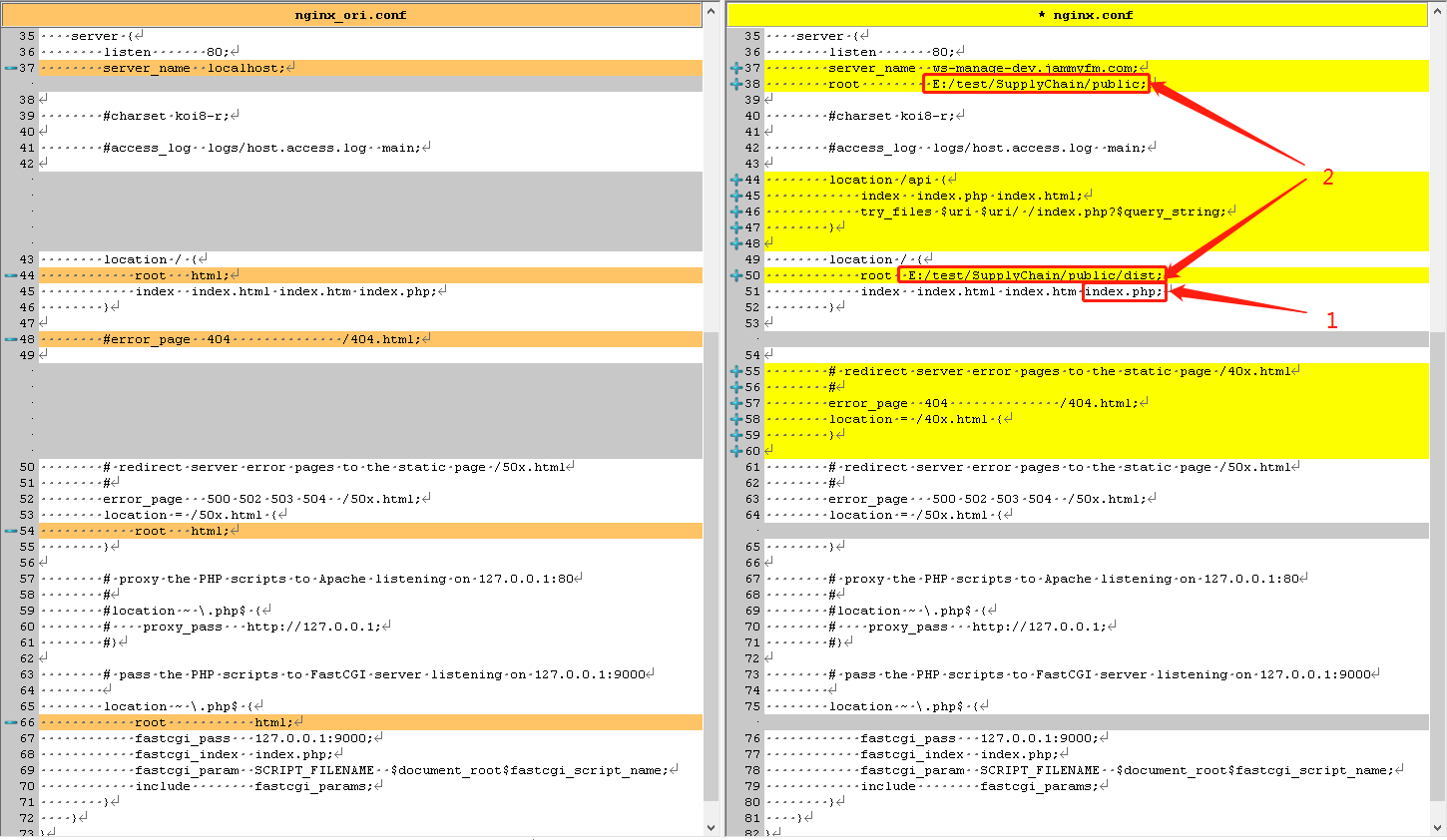This screenshot has width=1447, height=840.
Task: Click the plus marker at right line 57
Action: pyautogui.click(x=736, y=403)
